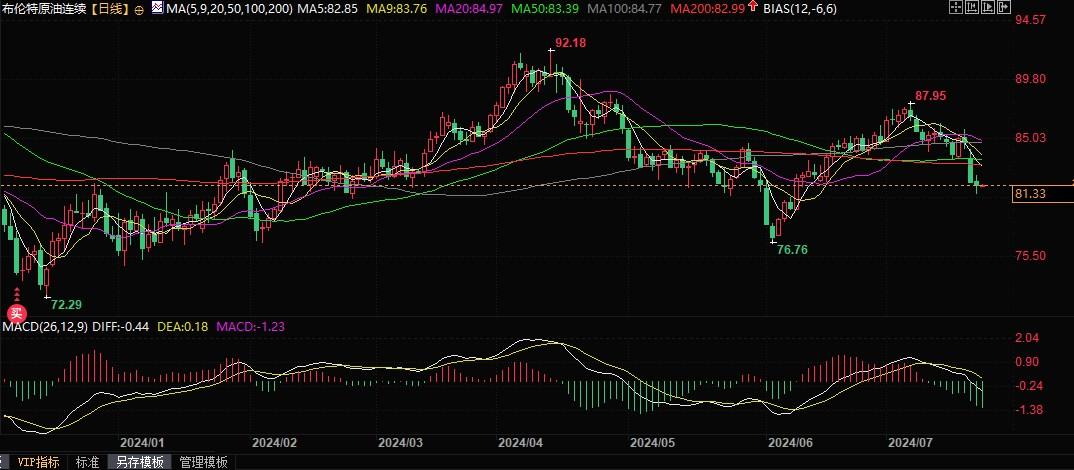Click the MA200:82.99 value label
This screenshot has width=1074, height=470.
click(x=708, y=9)
